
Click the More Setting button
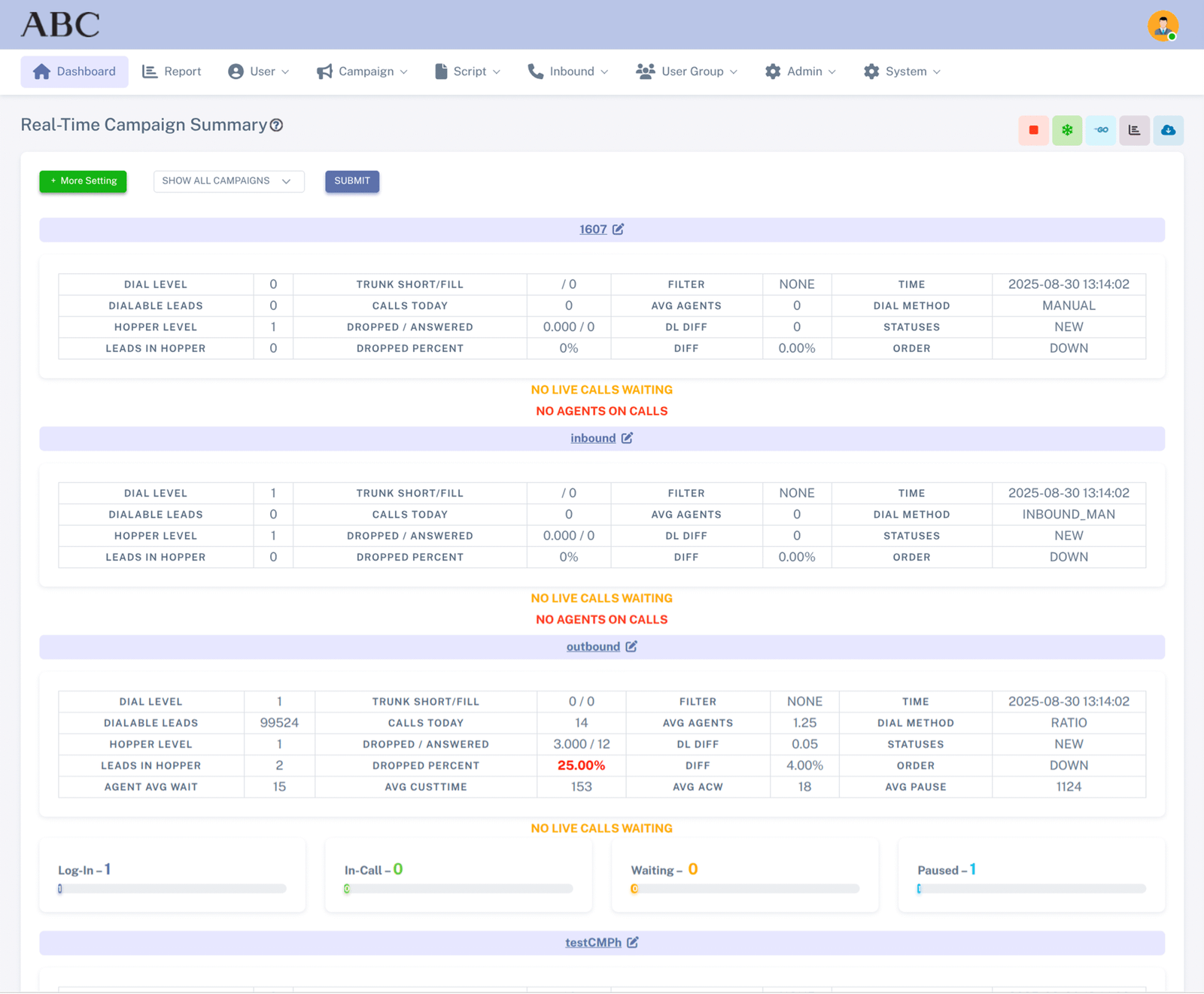coord(83,181)
